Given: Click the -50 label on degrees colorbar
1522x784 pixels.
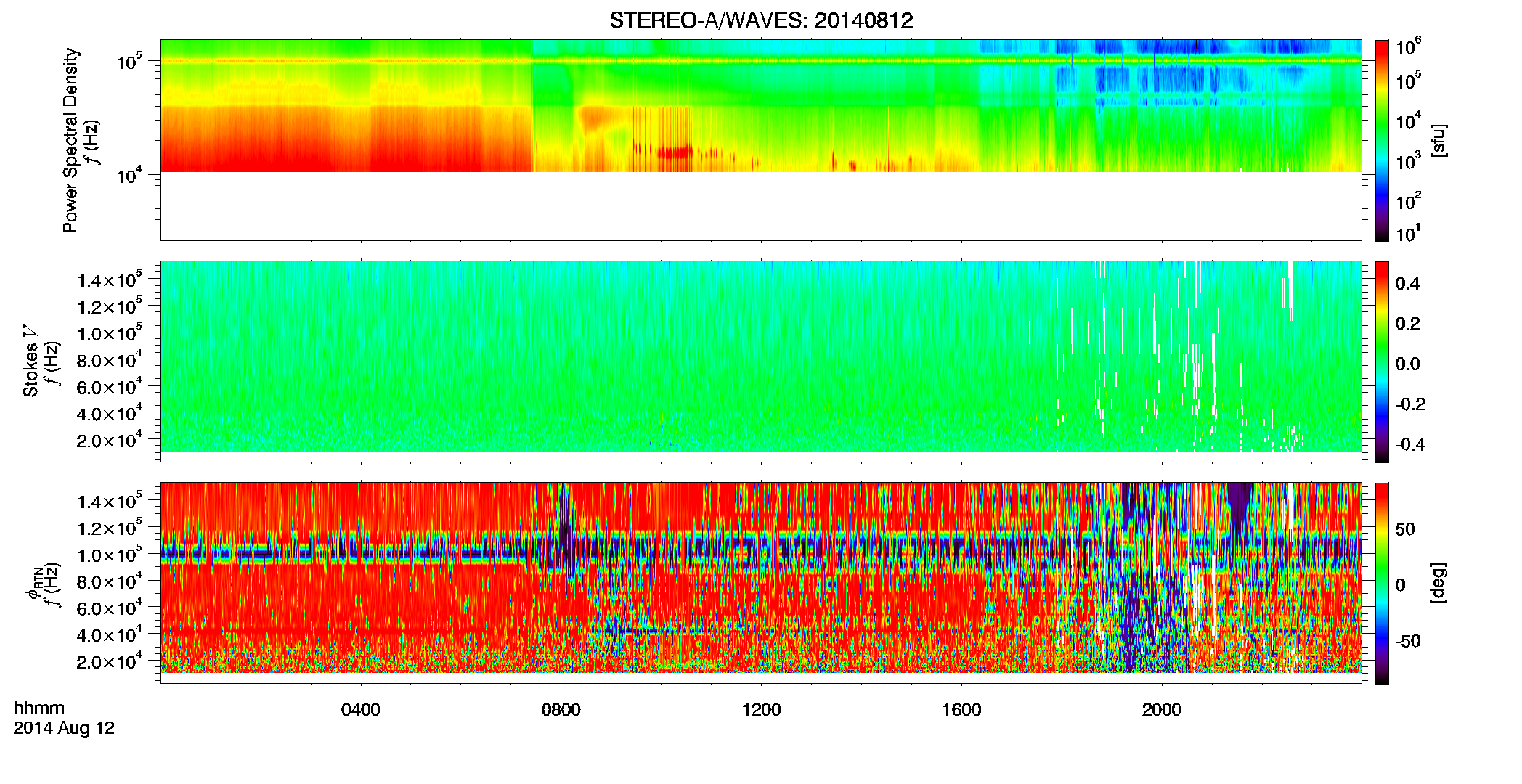Looking at the screenshot, I should [1407, 642].
